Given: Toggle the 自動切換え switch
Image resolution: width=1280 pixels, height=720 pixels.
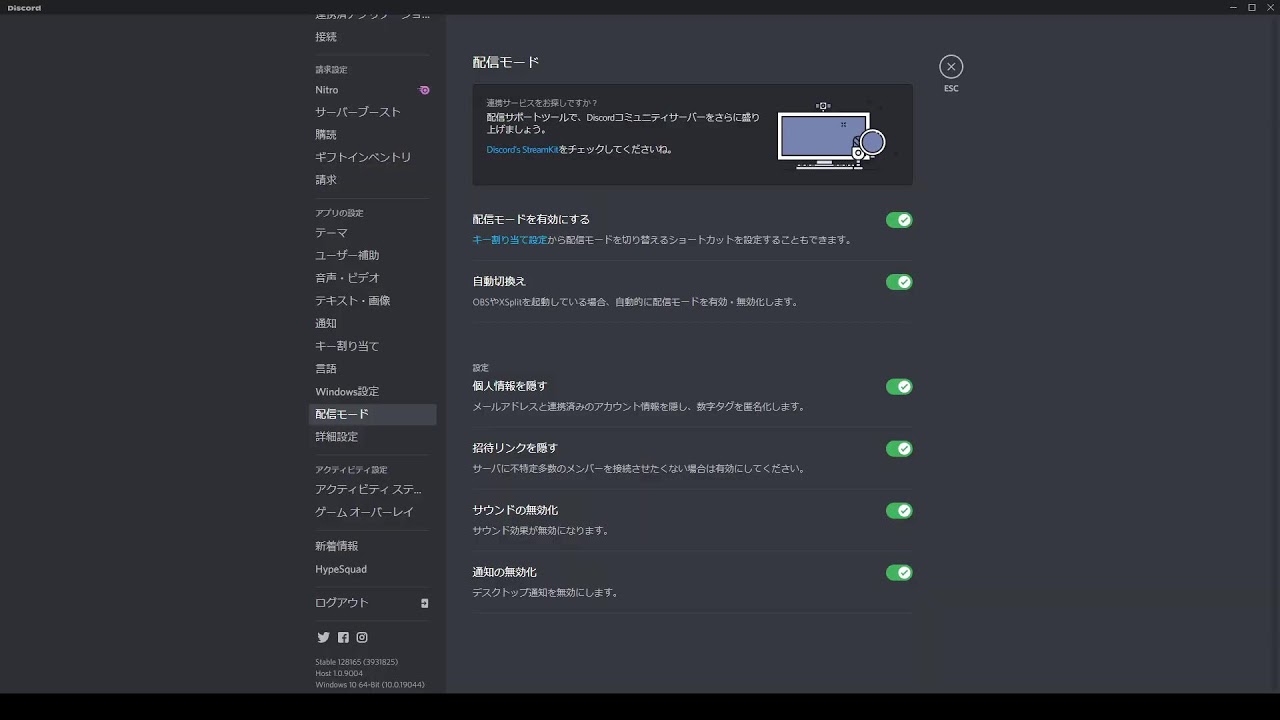Looking at the screenshot, I should (899, 282).
